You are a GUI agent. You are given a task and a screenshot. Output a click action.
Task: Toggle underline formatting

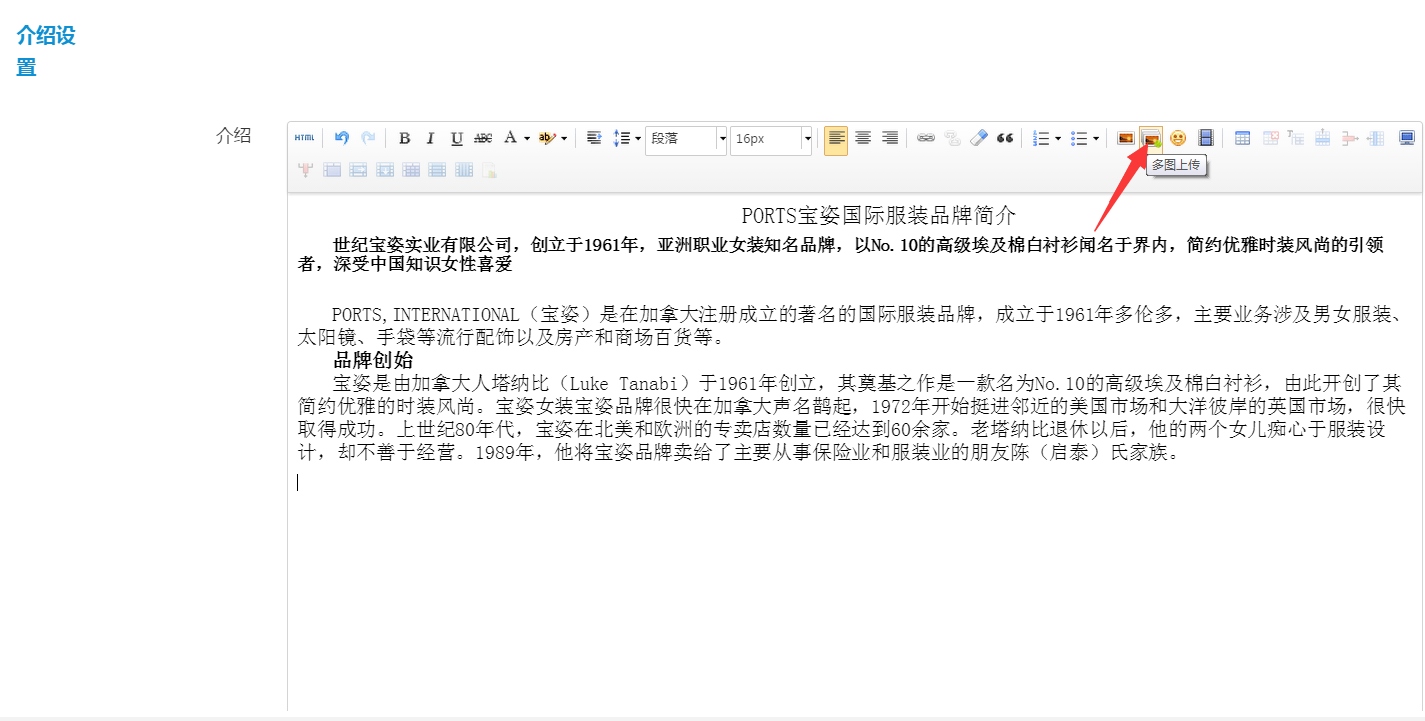click(x=457, y=138)
